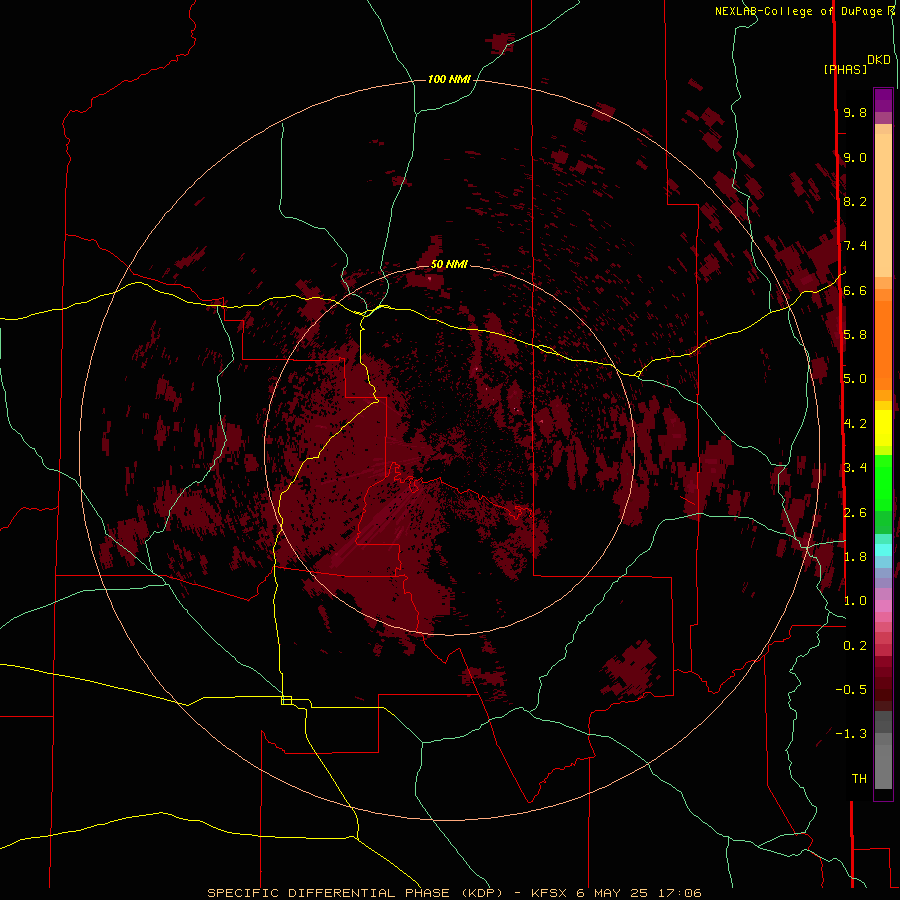
Task: Click the DKD label above the scale
Action: coord(879,60)
